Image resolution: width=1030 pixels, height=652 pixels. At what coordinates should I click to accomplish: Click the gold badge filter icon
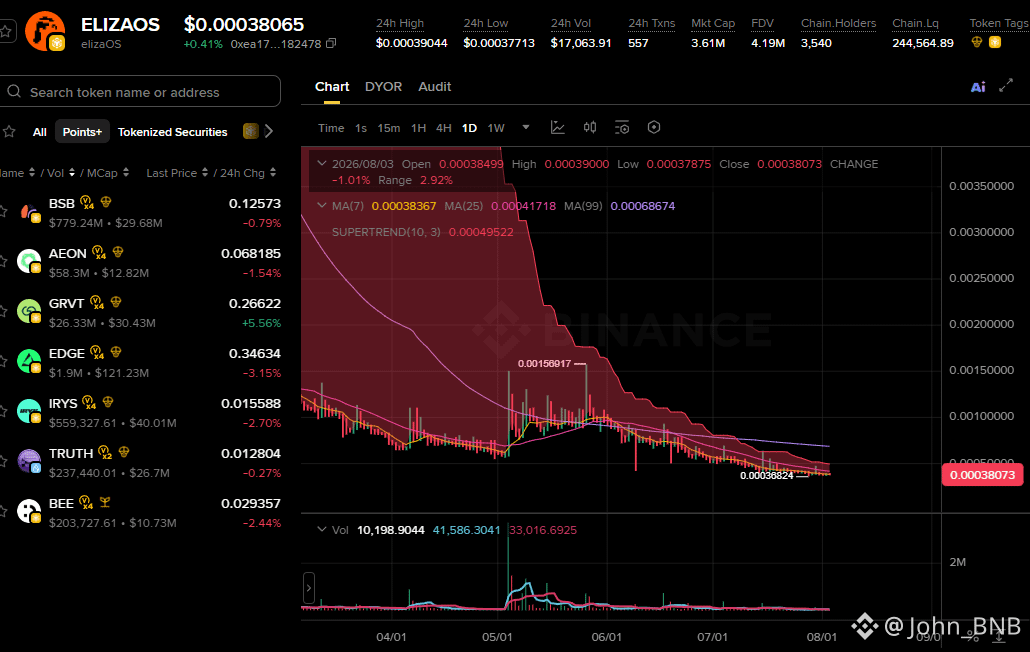tap(250, 131)
